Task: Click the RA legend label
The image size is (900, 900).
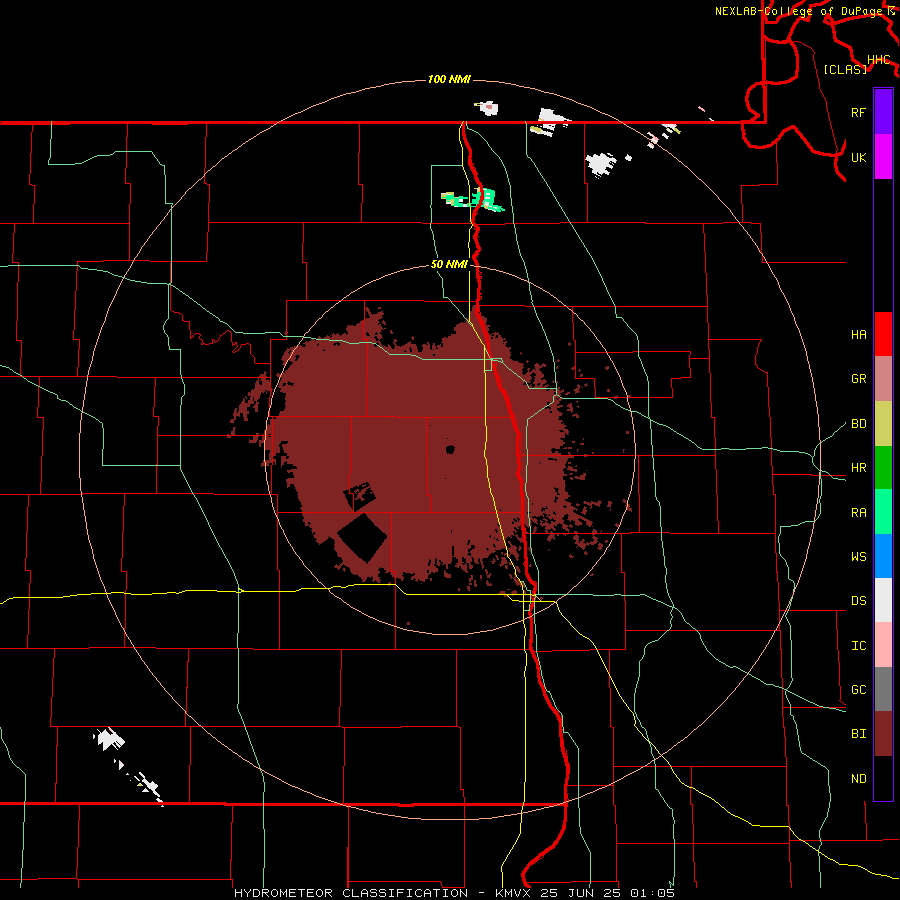Action: [x=858, y=513]
